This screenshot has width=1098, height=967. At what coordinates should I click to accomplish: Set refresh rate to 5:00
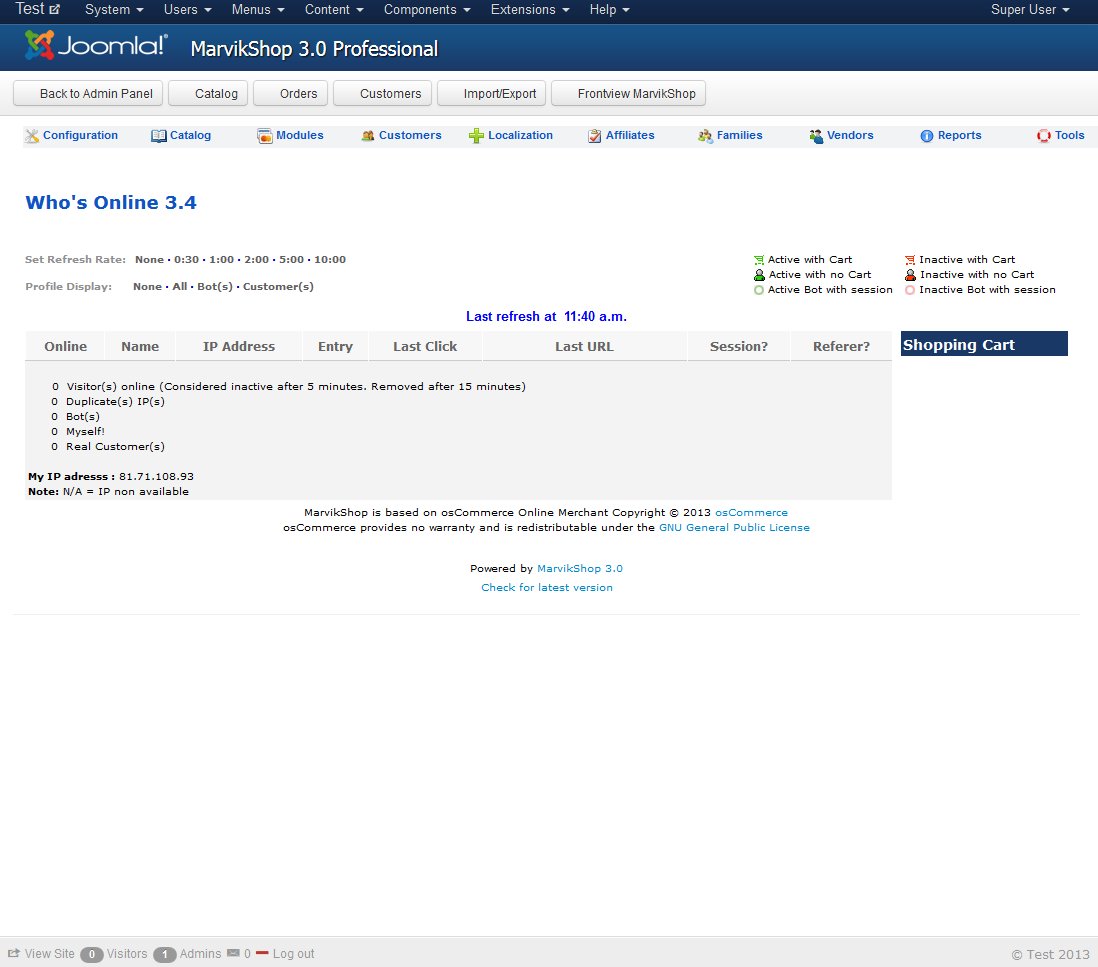(291, 260)
